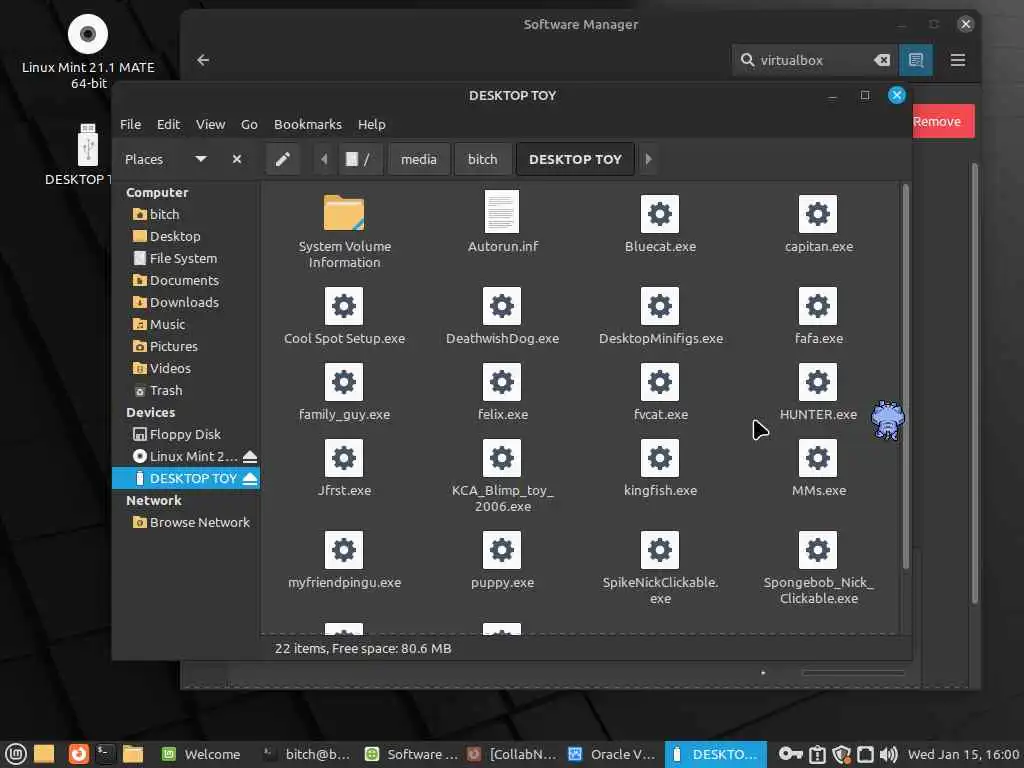Select capitan.exe file icon
This screenshot has width=1024, height=768.
click(818, 214)
